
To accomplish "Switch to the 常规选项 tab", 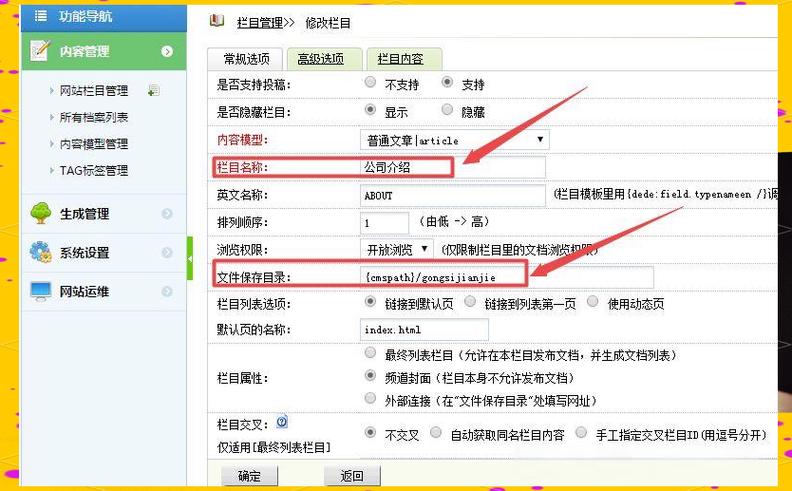I will 246,59.
